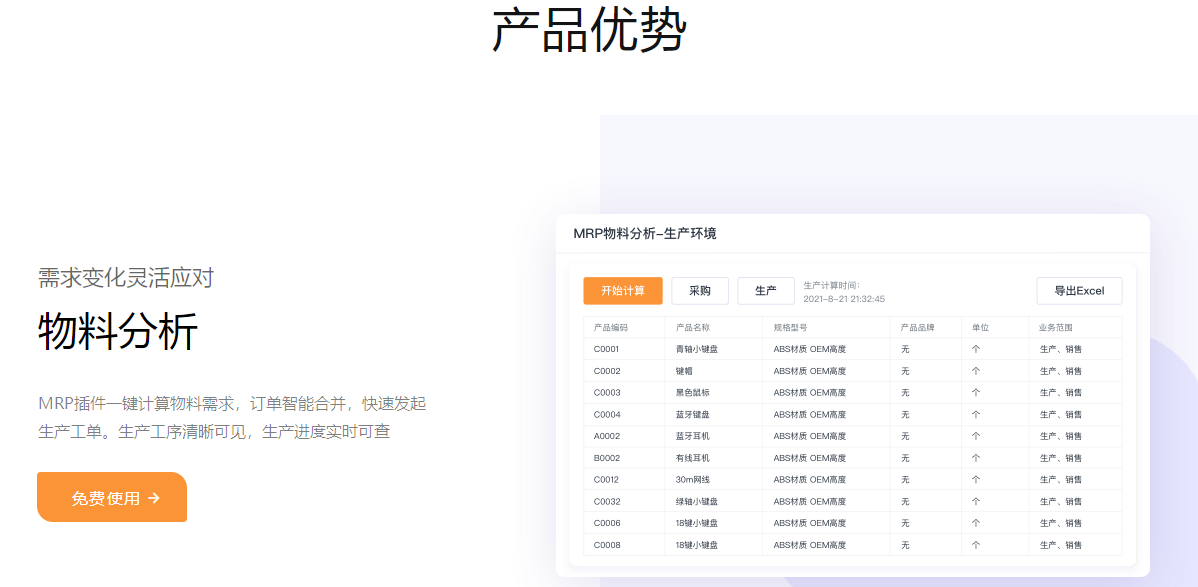1198x587 pixels.
Task: Click the 产品名称 column header
Action: [694, 326]
